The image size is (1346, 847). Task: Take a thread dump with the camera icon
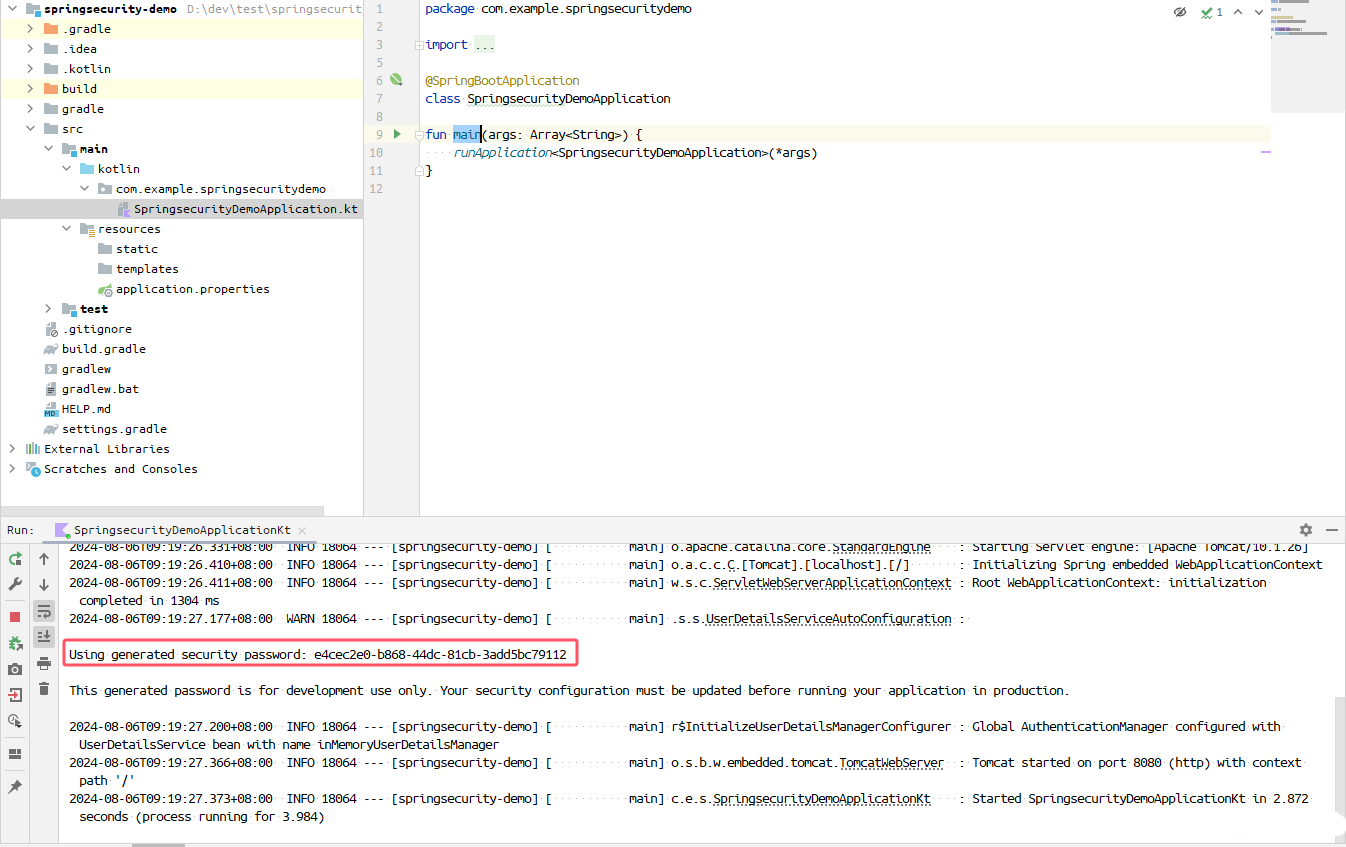[15, 669]
